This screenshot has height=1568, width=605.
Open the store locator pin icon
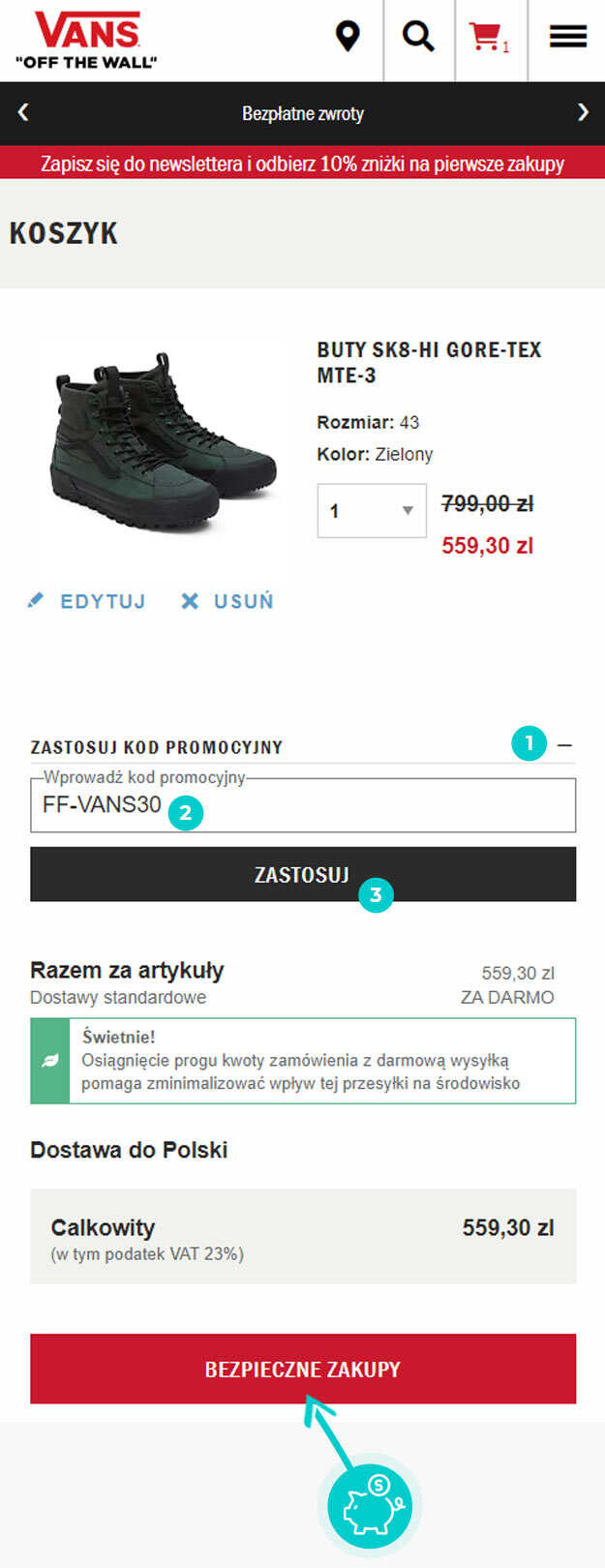348,37
